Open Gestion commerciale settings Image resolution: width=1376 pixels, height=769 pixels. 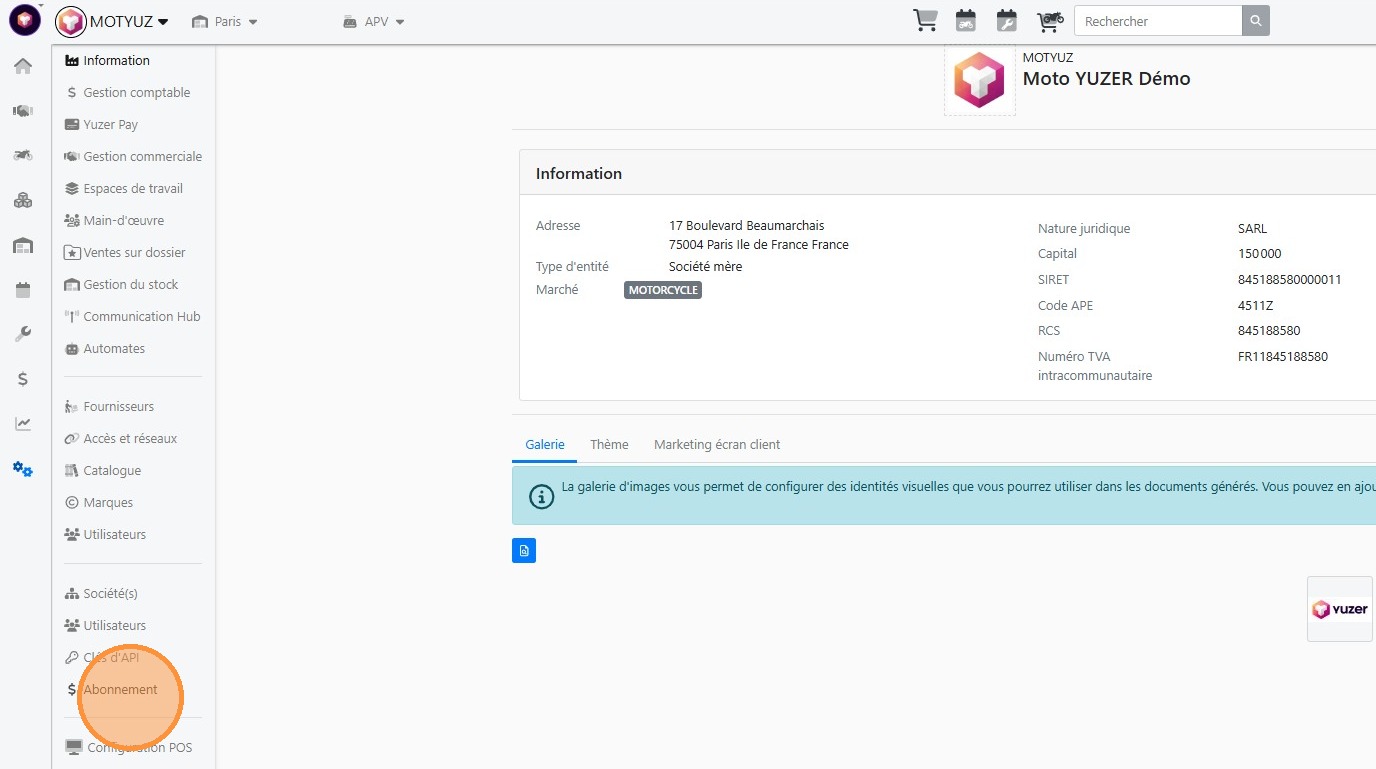134,157
